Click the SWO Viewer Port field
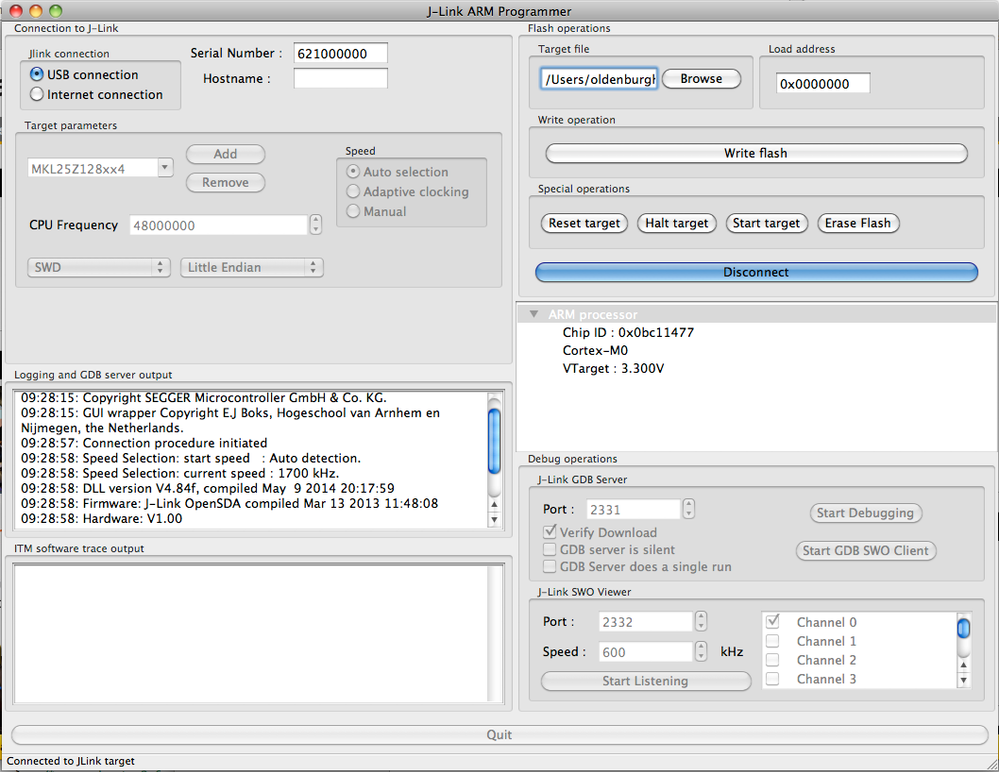This screenshot has width=999, height=772. (645, 622)
